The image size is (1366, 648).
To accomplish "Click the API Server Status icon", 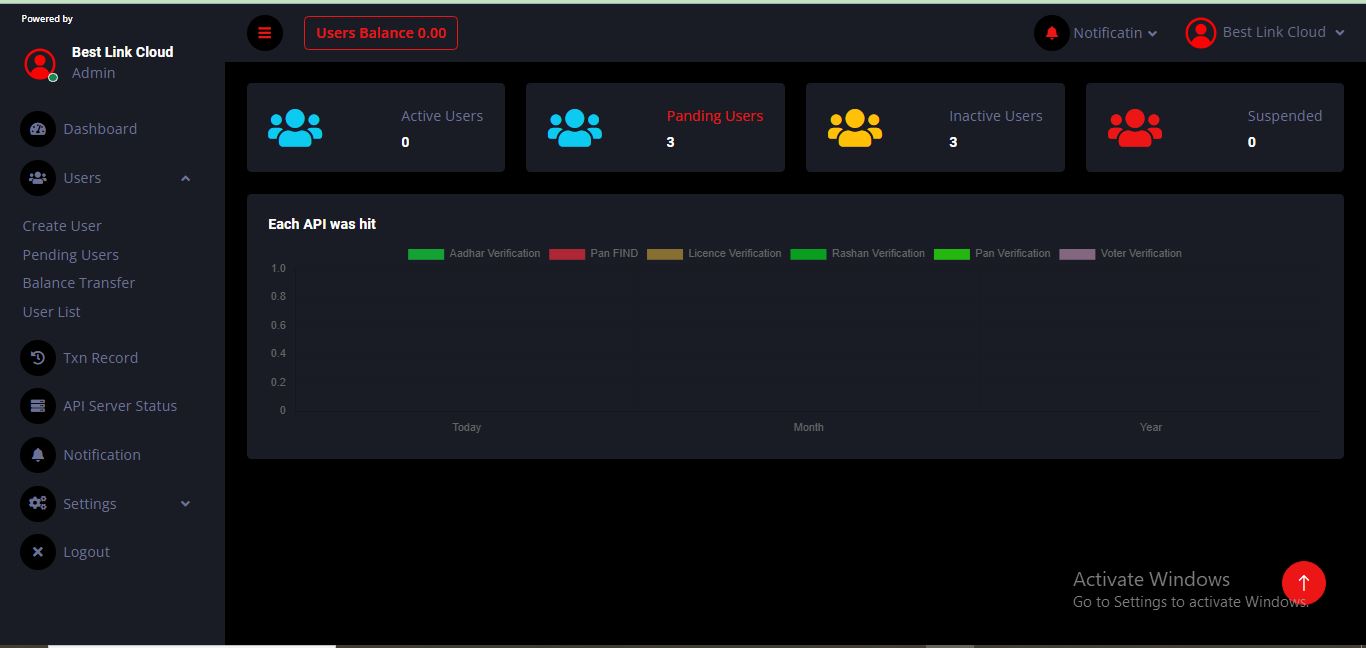I will 38,406.
